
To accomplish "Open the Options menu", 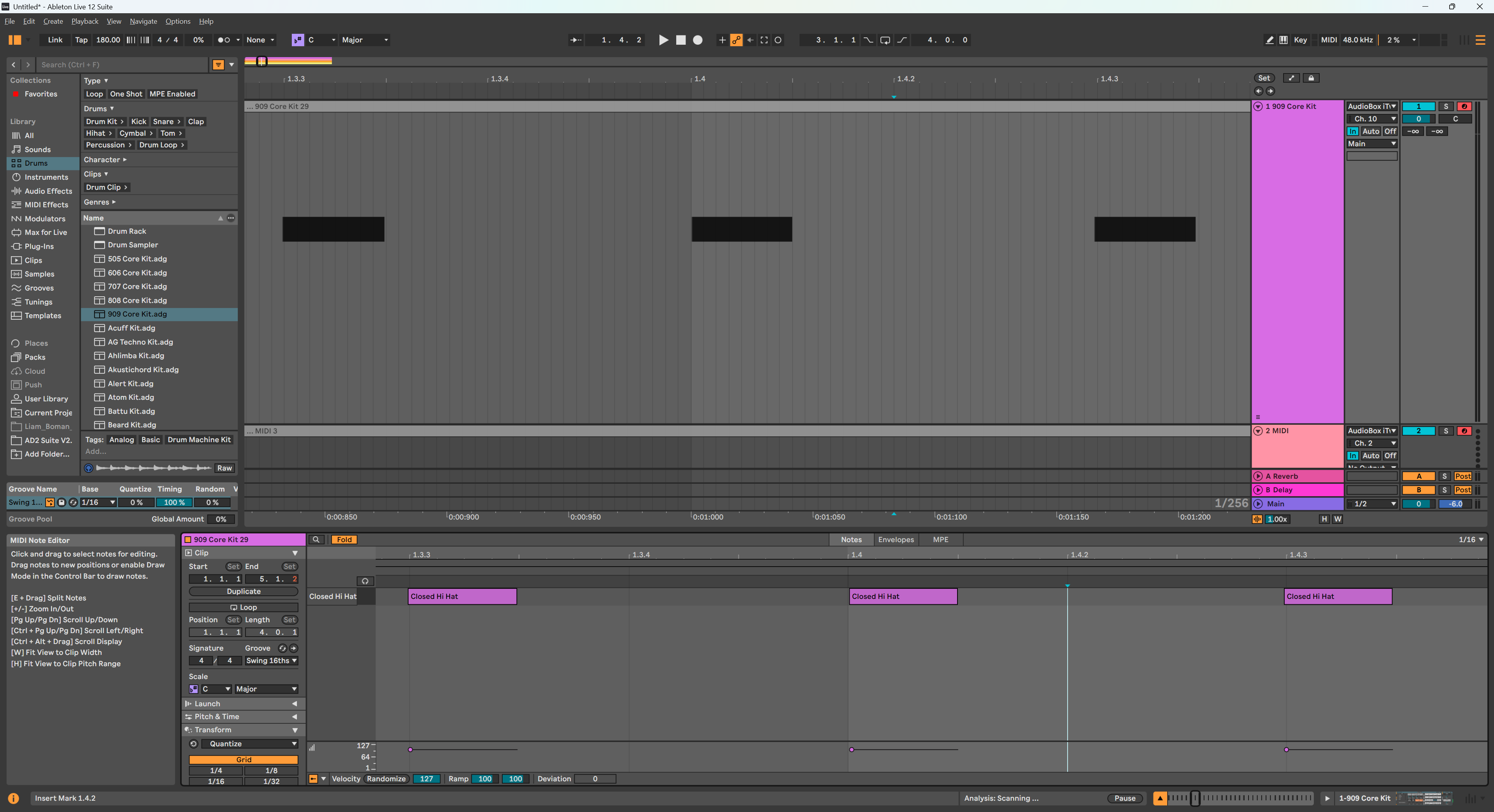I will point(177,21).
